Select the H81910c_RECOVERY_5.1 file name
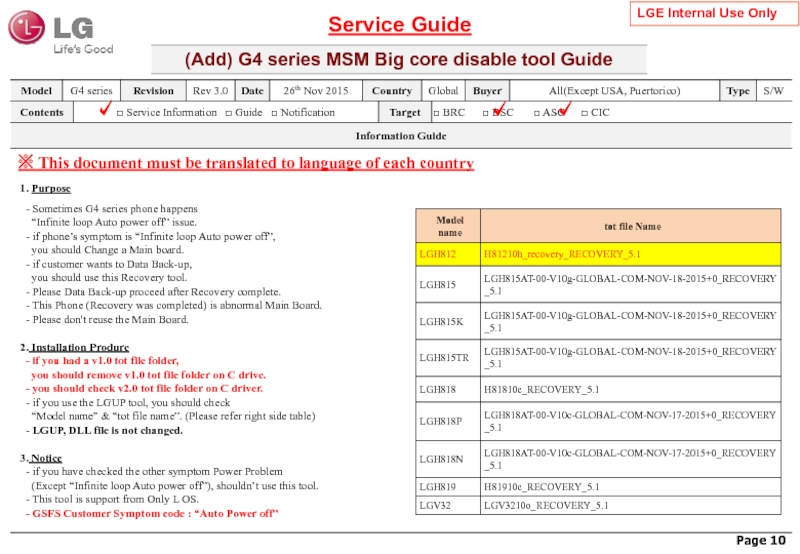This screenshot has height=554, width=800. [541, 487]
